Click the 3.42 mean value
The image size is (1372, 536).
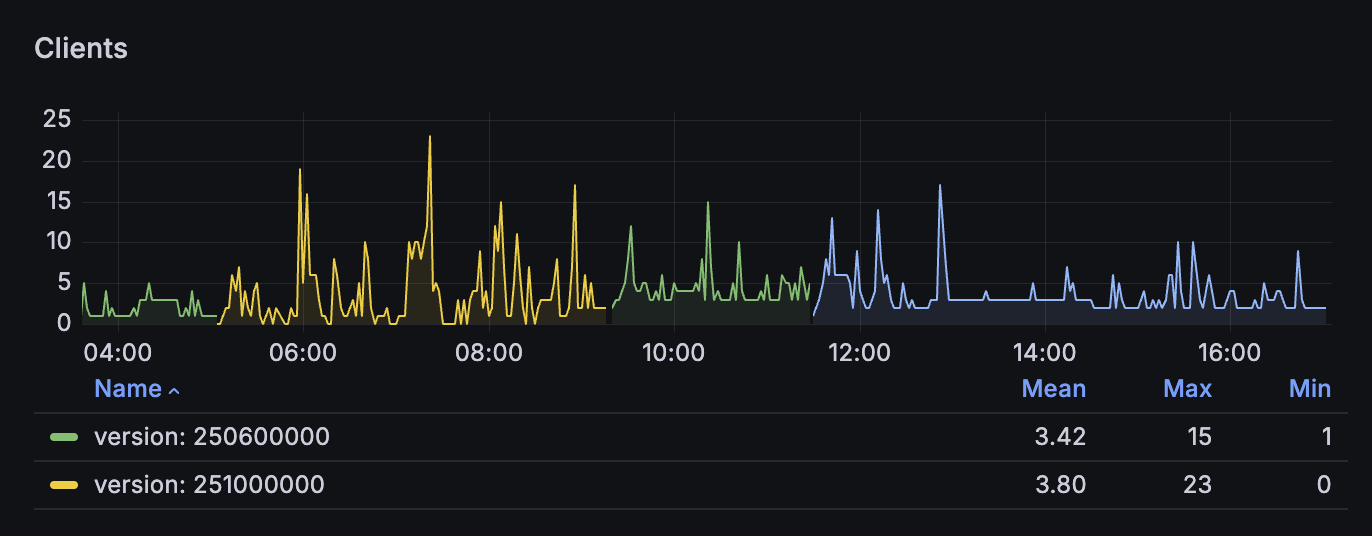[x=1062, y=437]
